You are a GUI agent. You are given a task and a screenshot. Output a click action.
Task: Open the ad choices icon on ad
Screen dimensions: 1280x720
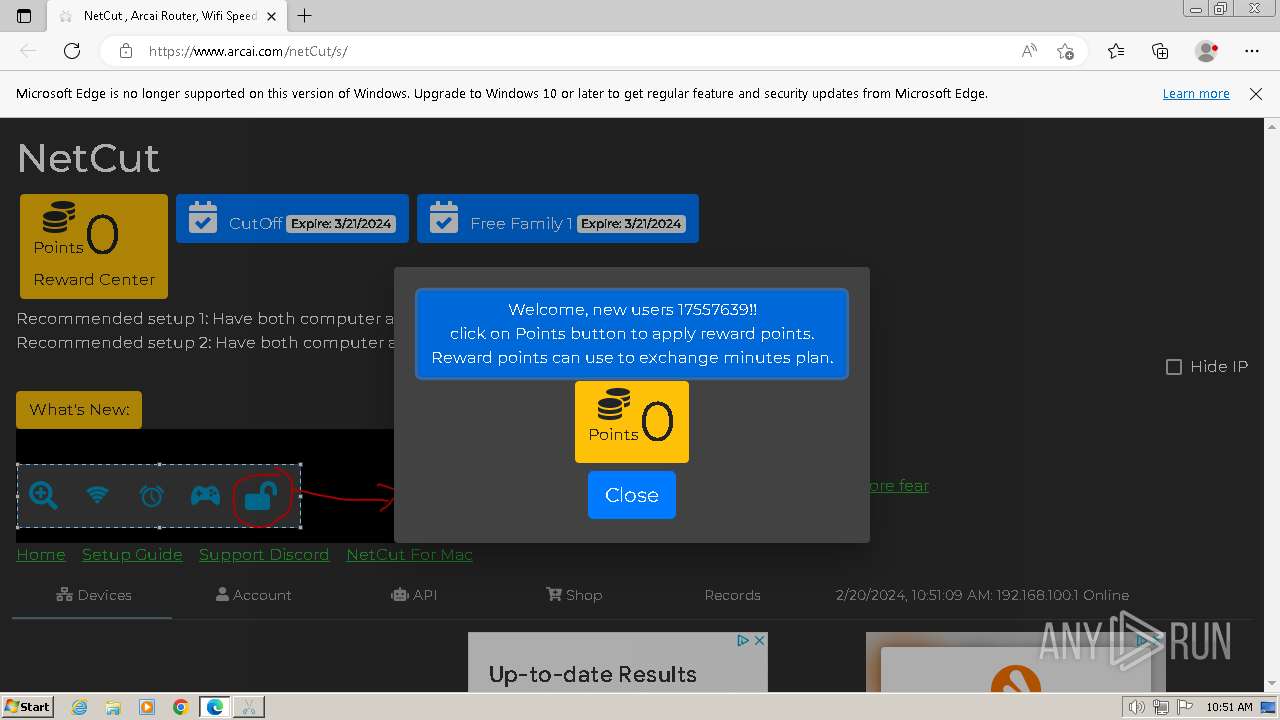(x=743, y=640)
